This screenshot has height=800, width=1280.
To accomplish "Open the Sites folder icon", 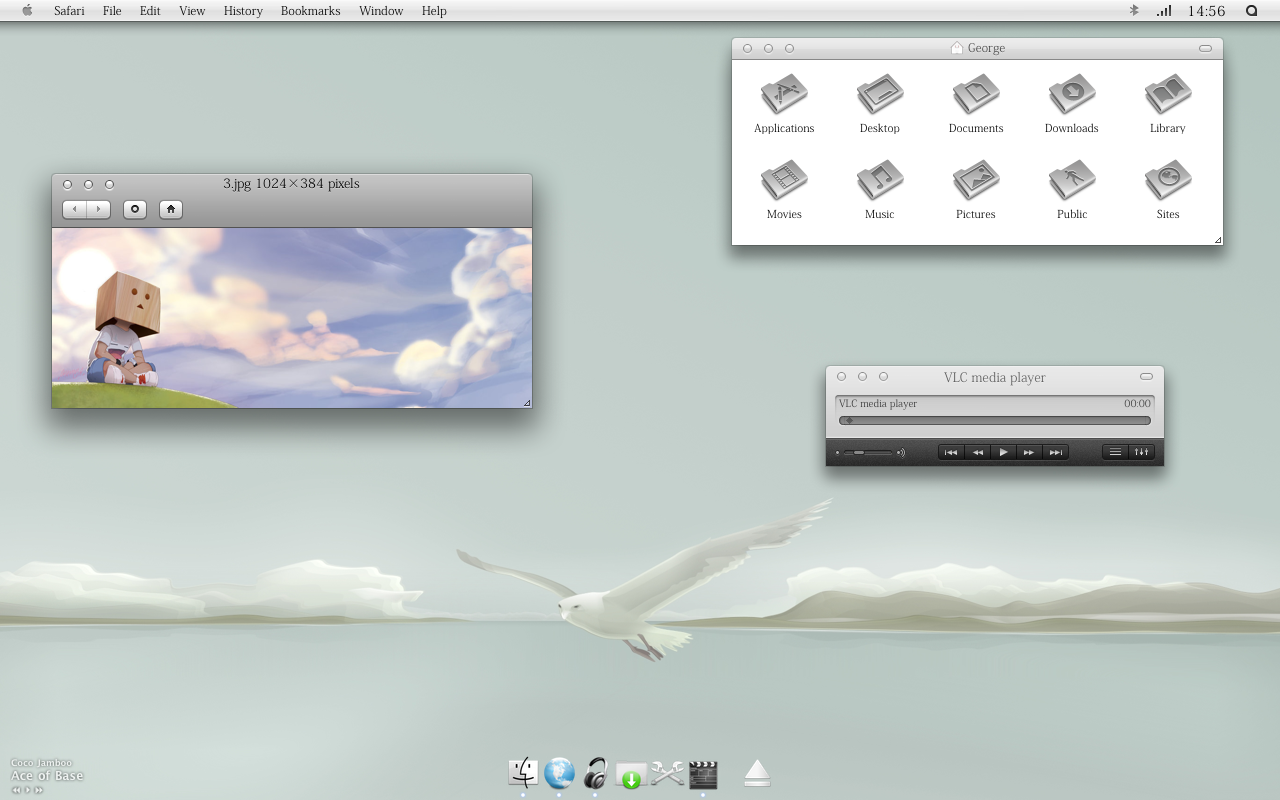I will pyautogui.click(x=1168, y=182).
